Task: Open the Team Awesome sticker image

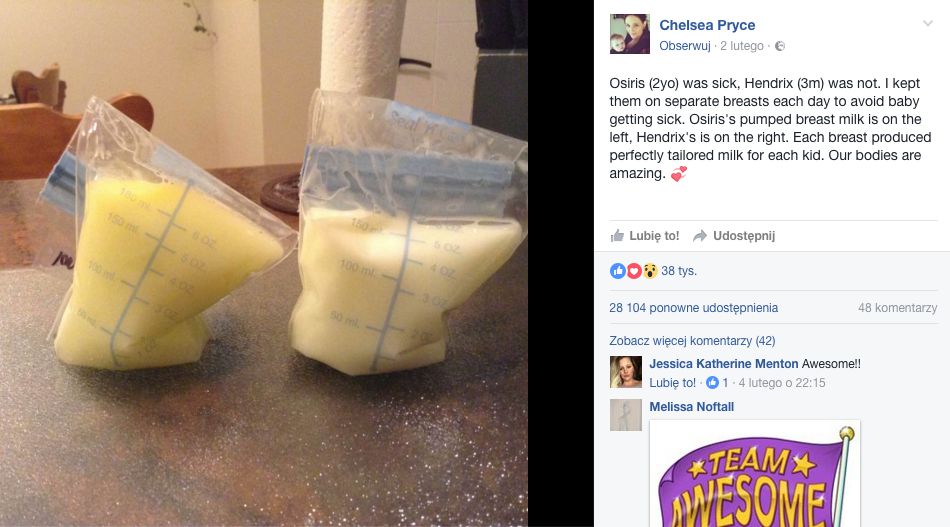Action: (754, 474)
